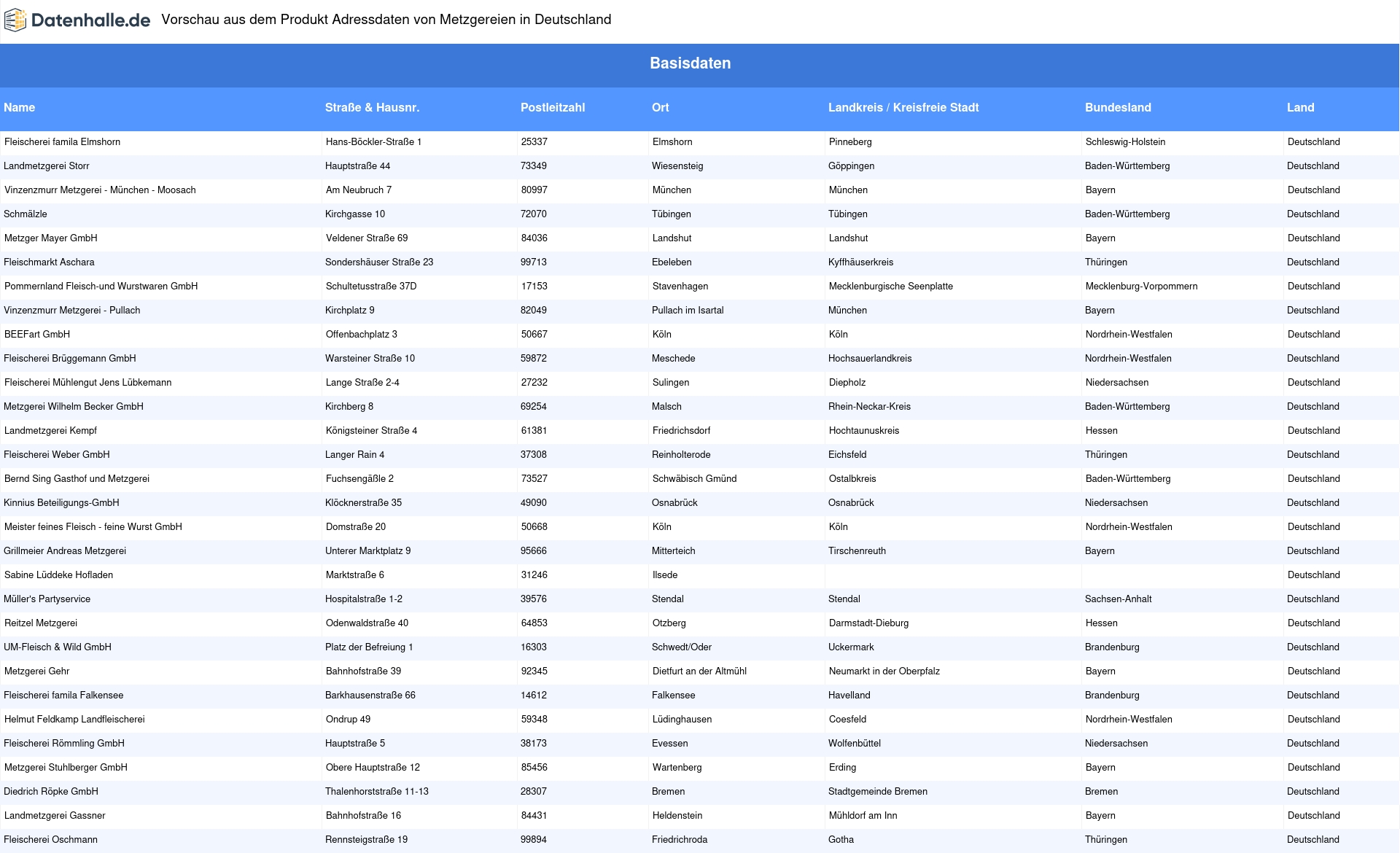Image resolution: width=1400 pixels, height=853 pixels.
Task: Click Sabine Lüddeke Hofladen entry
Action: pyautogui.click(x=58, y=575)
